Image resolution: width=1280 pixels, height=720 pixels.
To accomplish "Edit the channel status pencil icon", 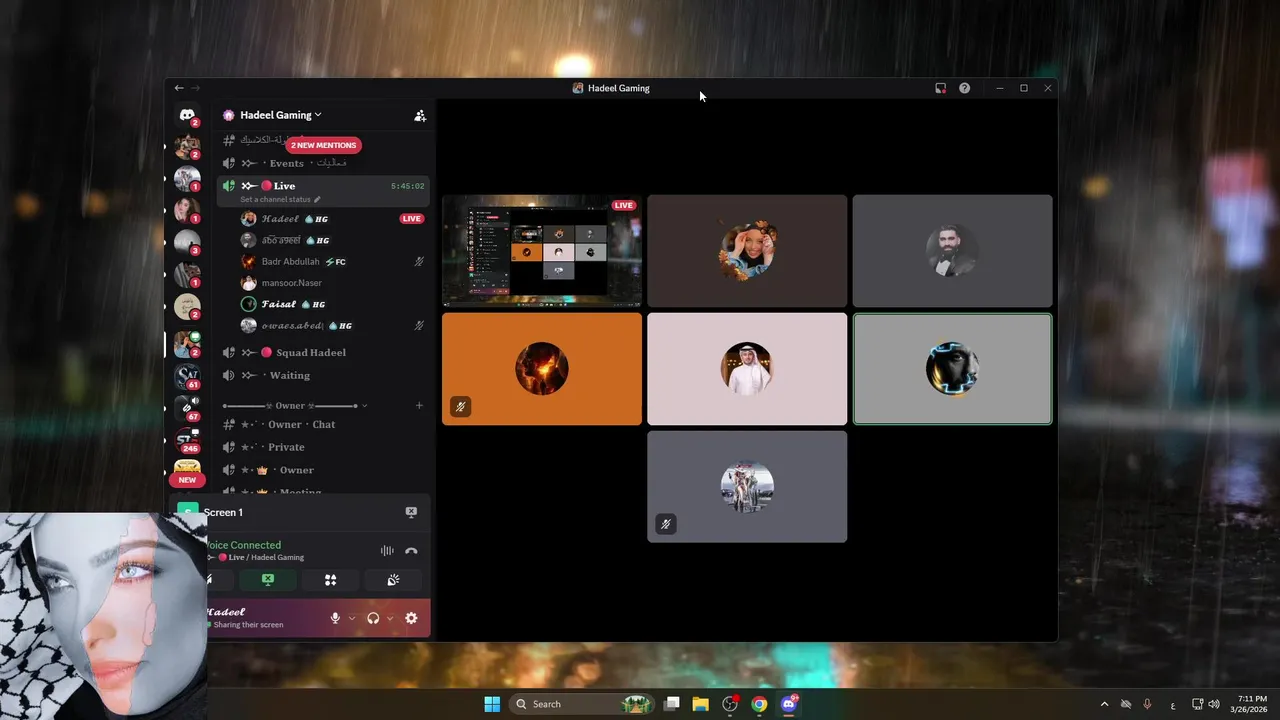I will tap(318, 199).
